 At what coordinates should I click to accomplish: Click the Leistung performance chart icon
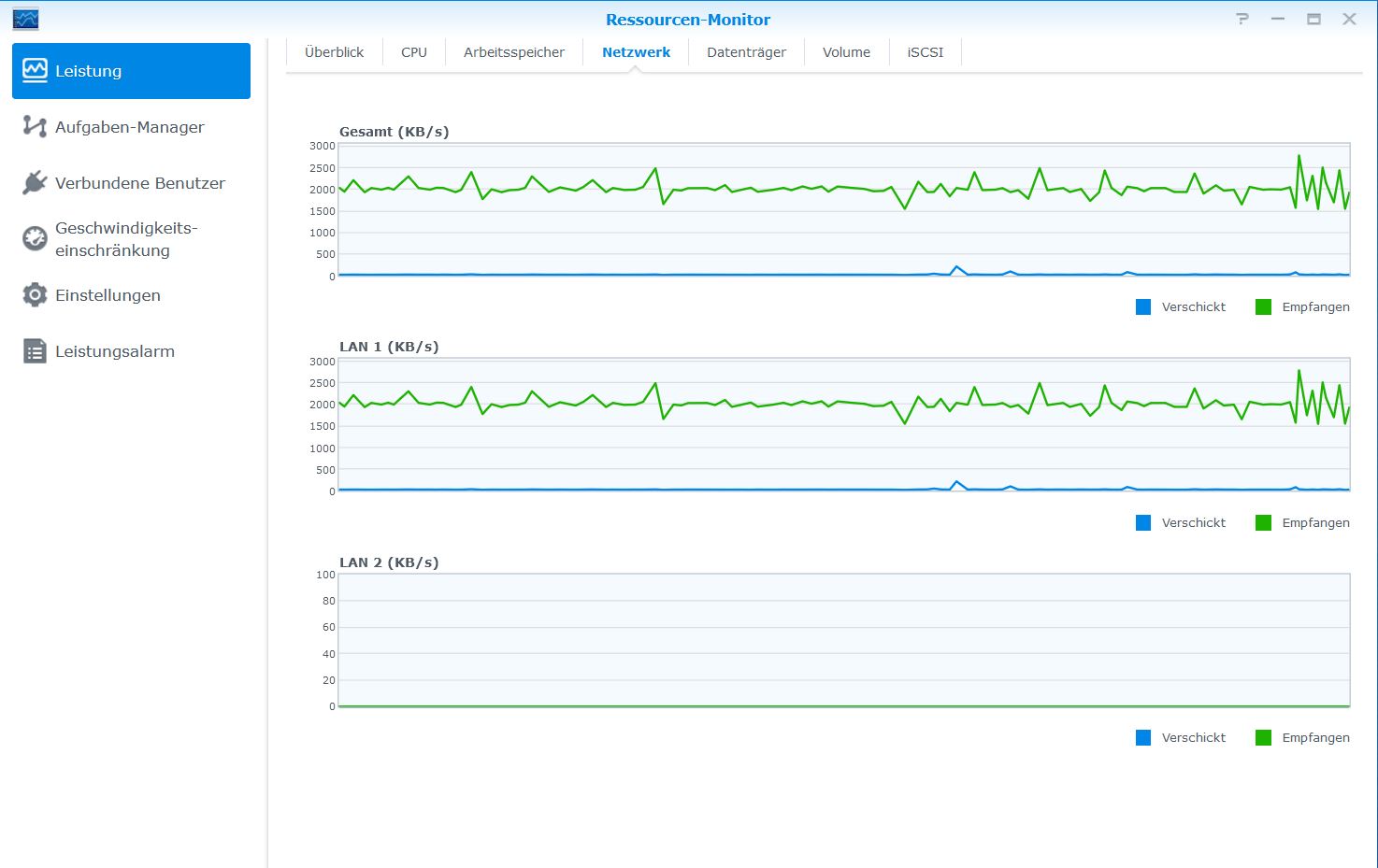pyautogui.click(x=35, y=71)
